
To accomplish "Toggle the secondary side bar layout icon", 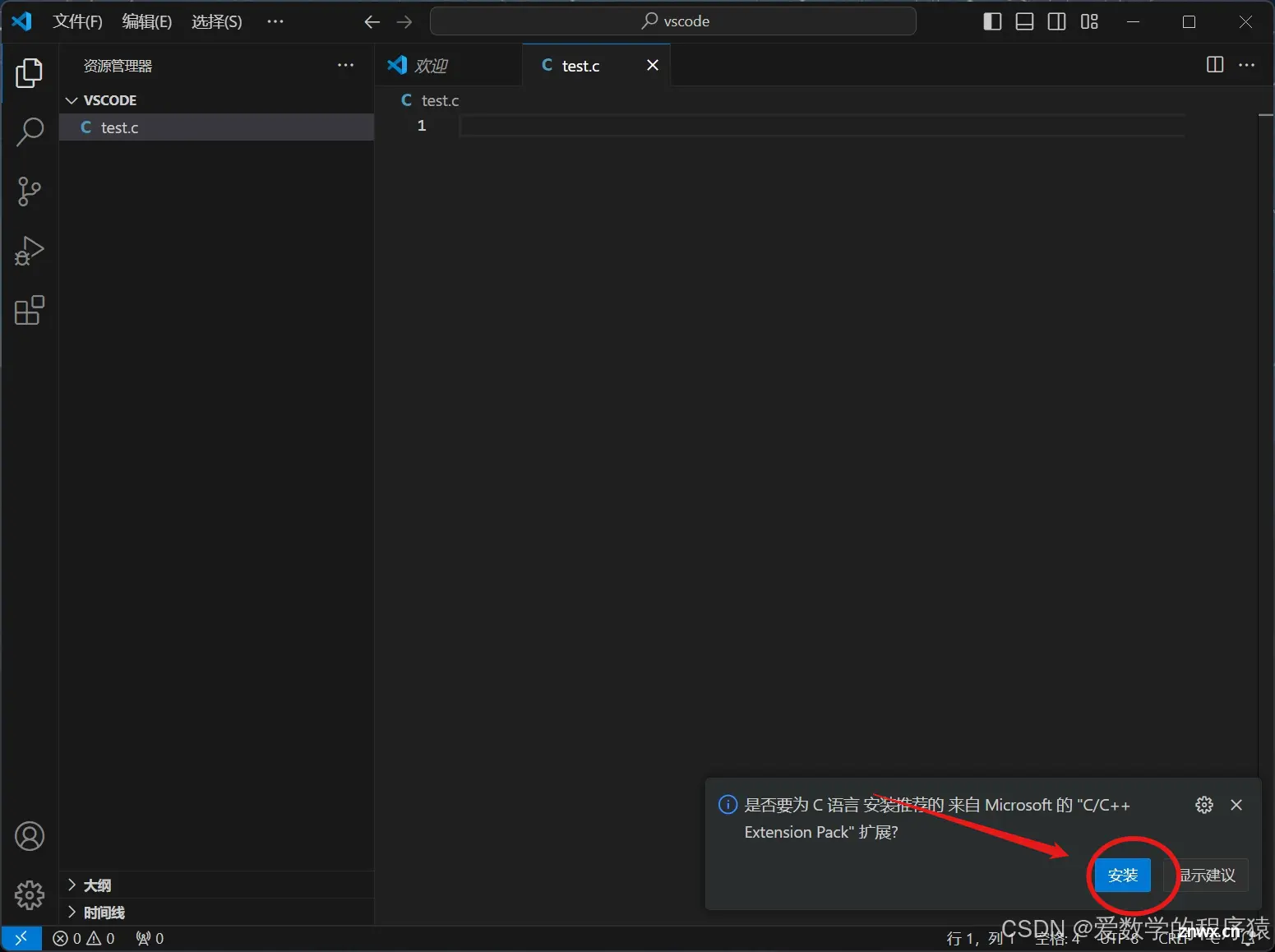I will [x=1057, y=21].
